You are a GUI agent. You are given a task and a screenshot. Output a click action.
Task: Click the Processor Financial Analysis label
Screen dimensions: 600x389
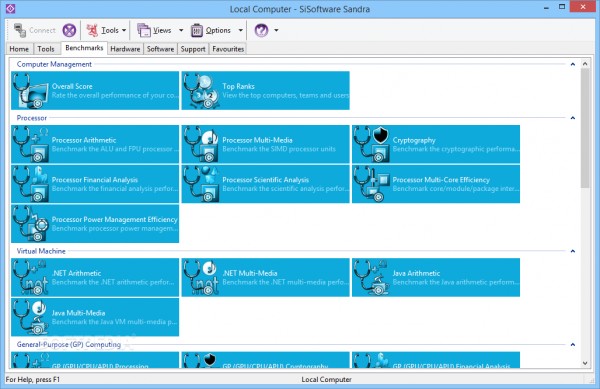(x=95, y=180)
